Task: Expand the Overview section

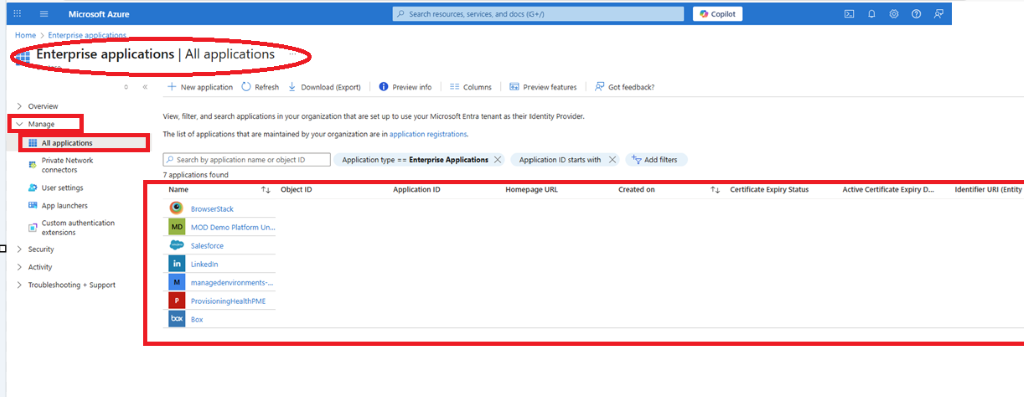Action: pos(37,106)
